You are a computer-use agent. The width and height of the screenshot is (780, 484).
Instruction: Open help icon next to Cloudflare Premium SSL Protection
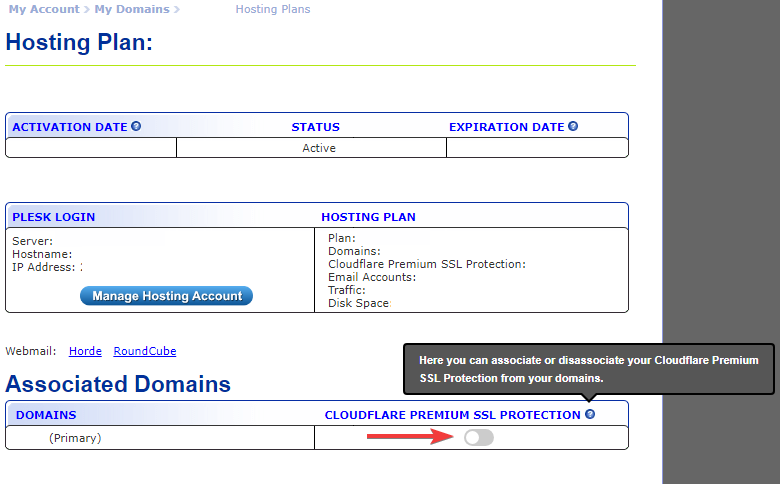point(590,414)
